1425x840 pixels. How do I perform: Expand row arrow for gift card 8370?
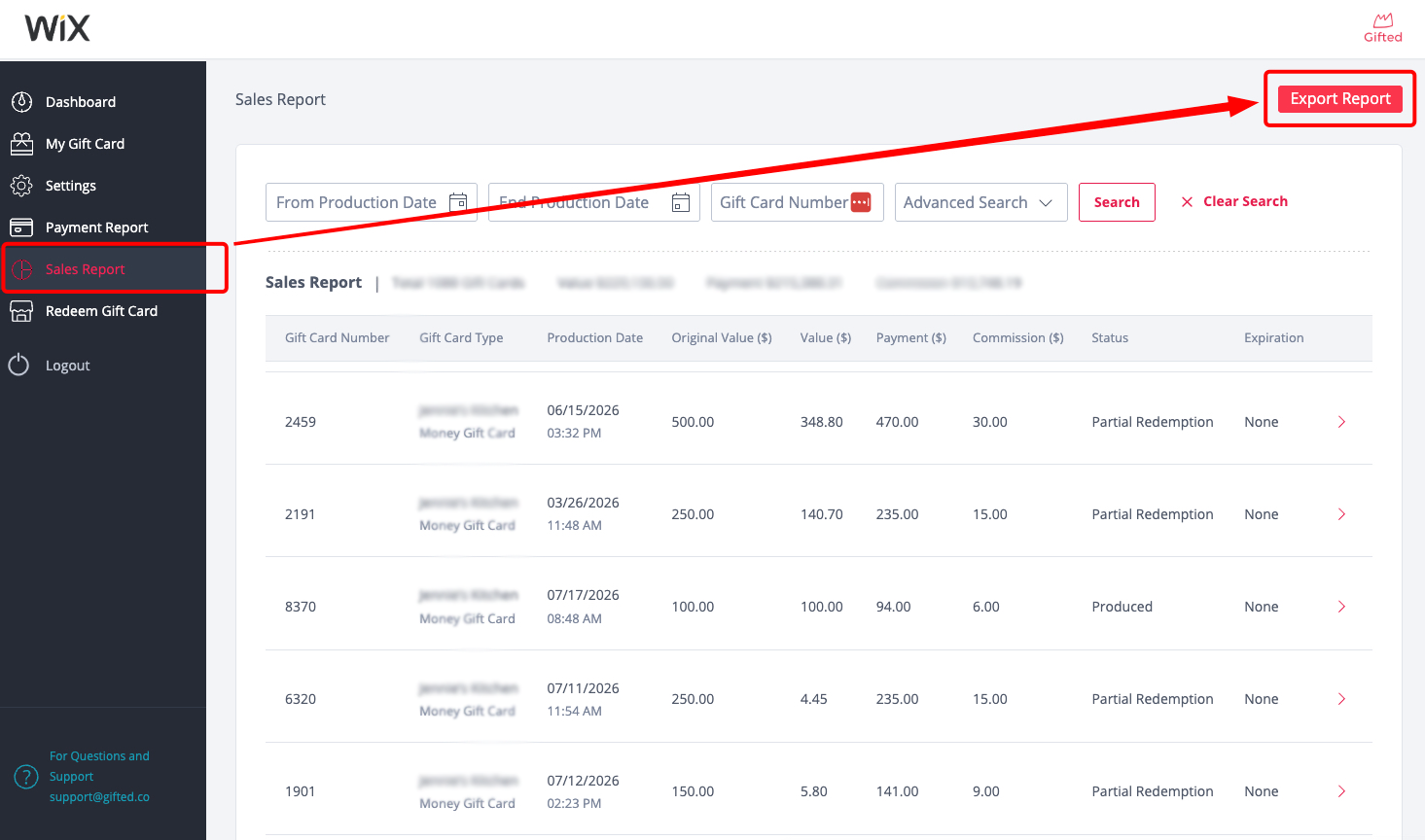click(1341, 607)
